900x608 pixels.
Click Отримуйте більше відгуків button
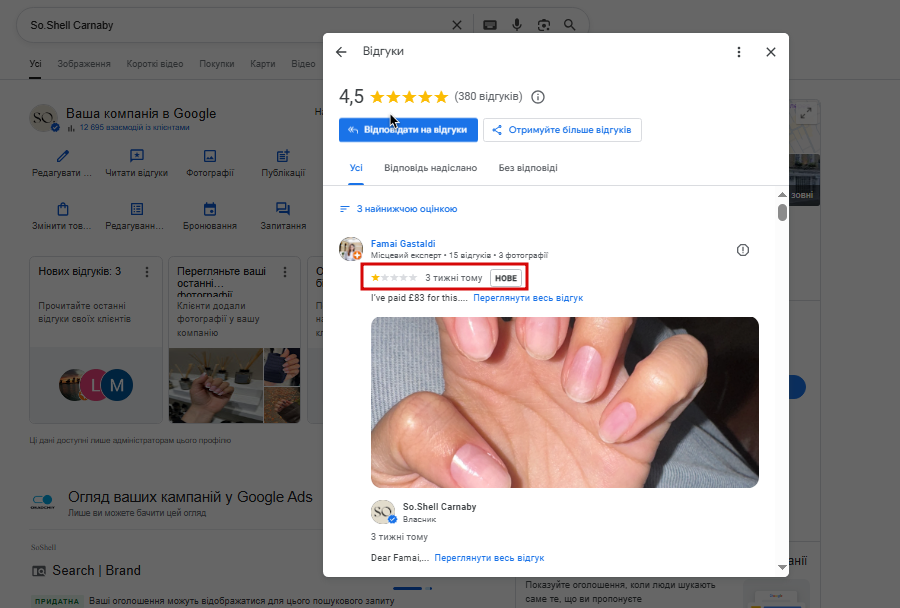click(562, 130)
